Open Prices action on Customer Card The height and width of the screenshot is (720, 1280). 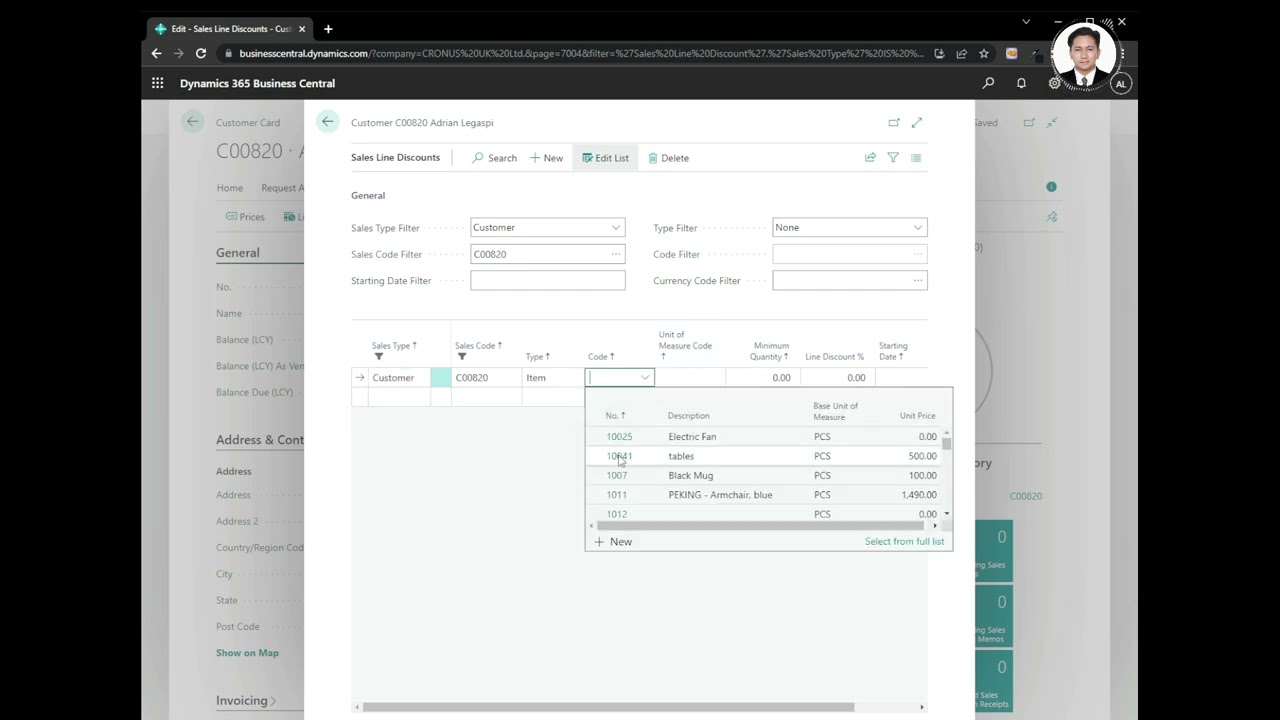tap(245, 217)
